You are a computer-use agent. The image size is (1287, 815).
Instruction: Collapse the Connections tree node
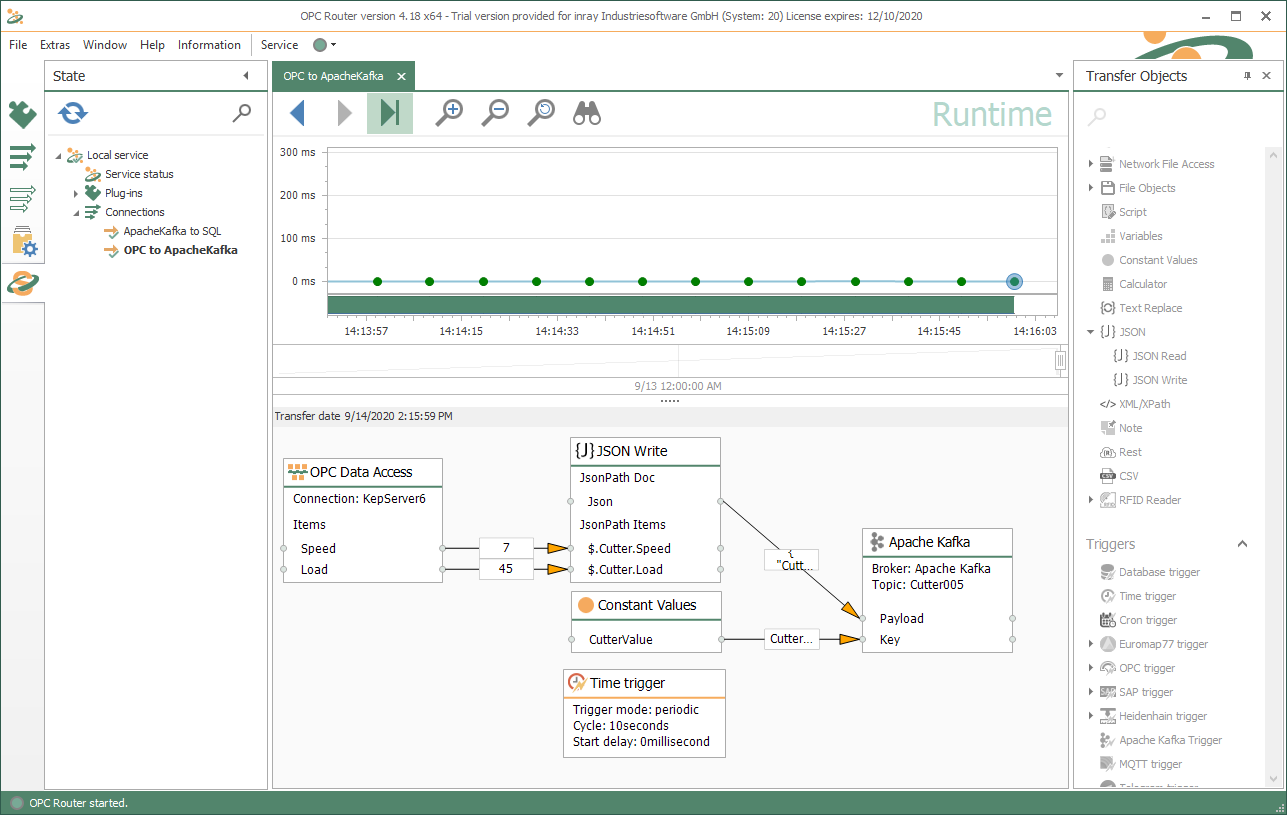[76, 212]
